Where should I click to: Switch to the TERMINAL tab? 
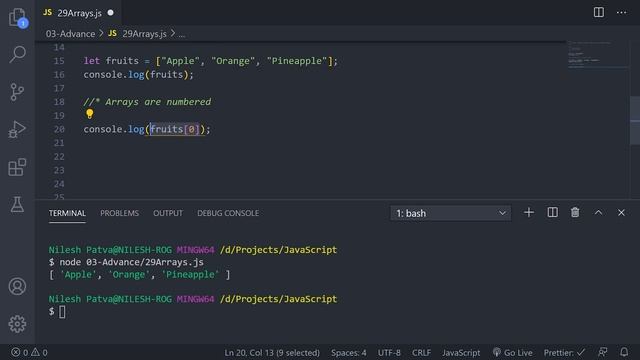pyautogui.click(x=67, y=213)
